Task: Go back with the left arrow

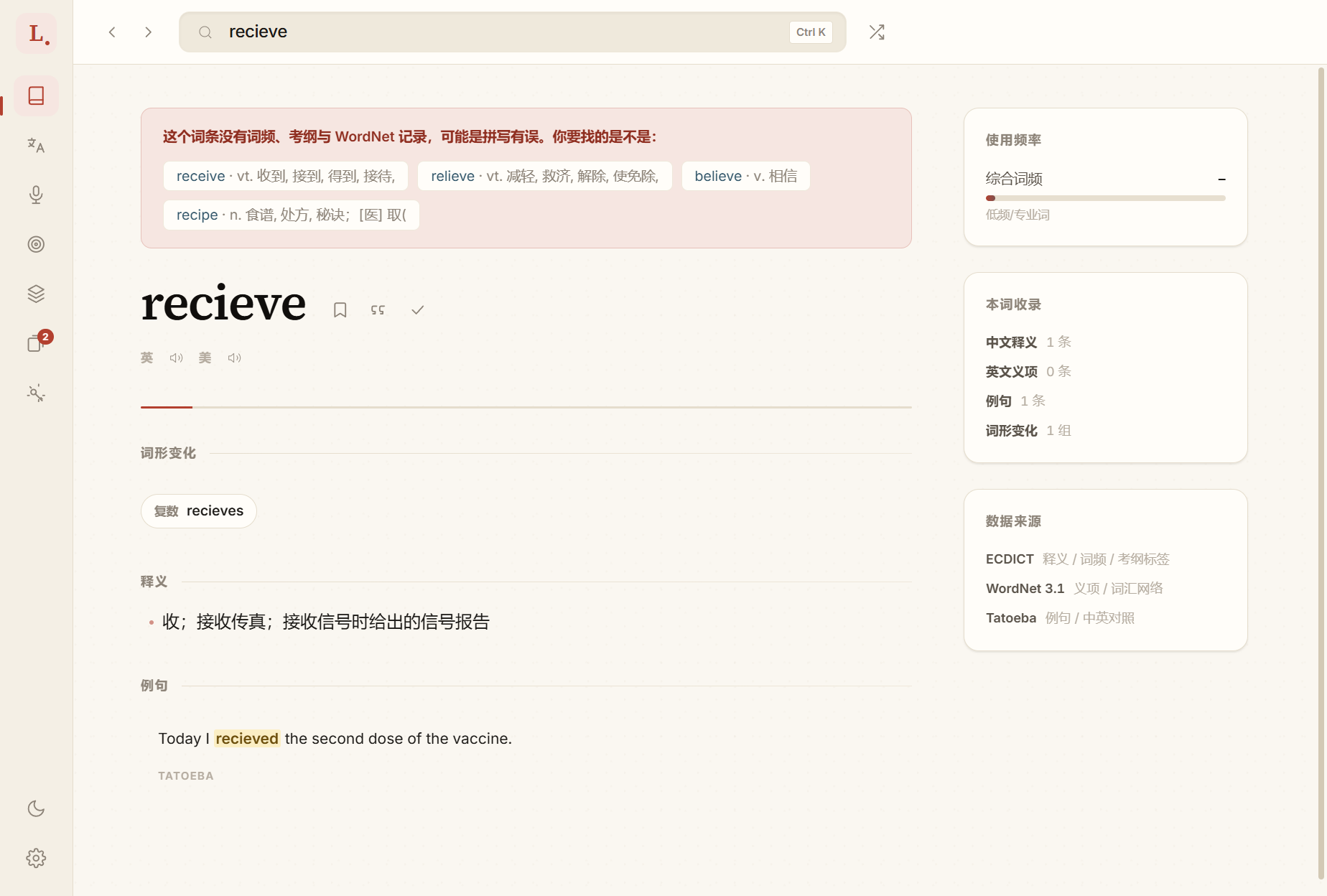Action: point(112,32)
